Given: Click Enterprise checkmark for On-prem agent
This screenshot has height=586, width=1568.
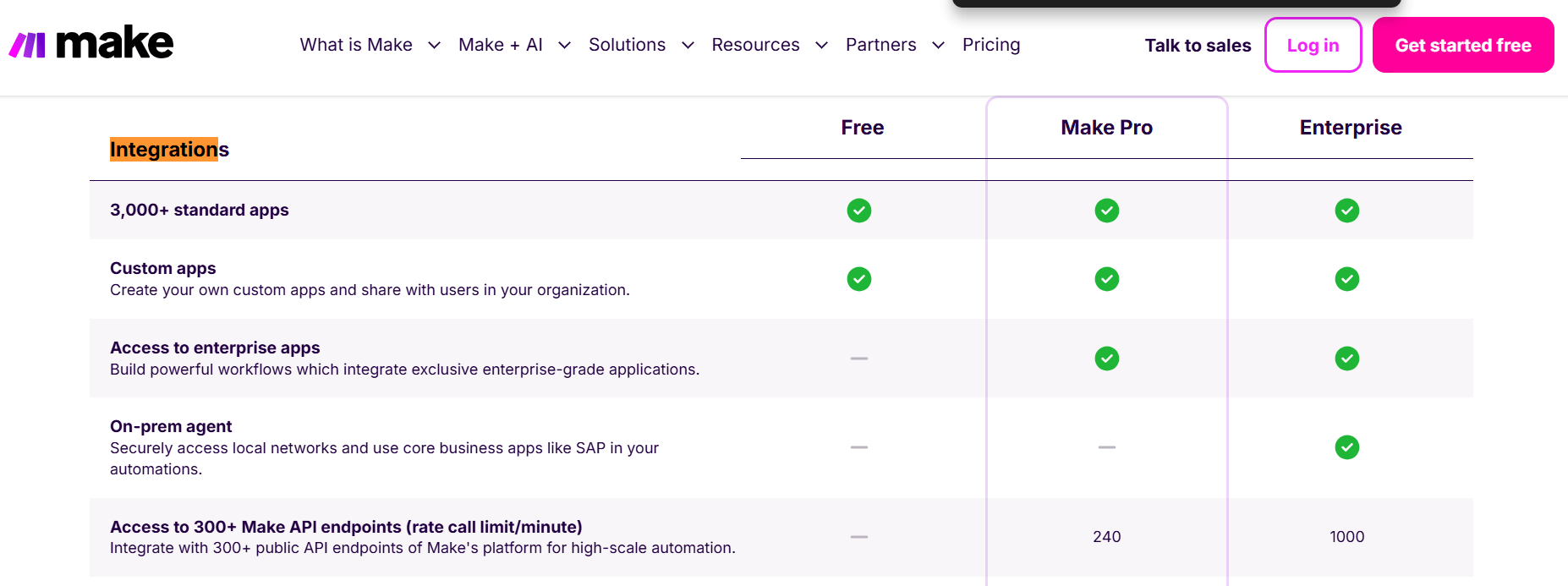Looking at the screenshot, I should pos(1346,447).
